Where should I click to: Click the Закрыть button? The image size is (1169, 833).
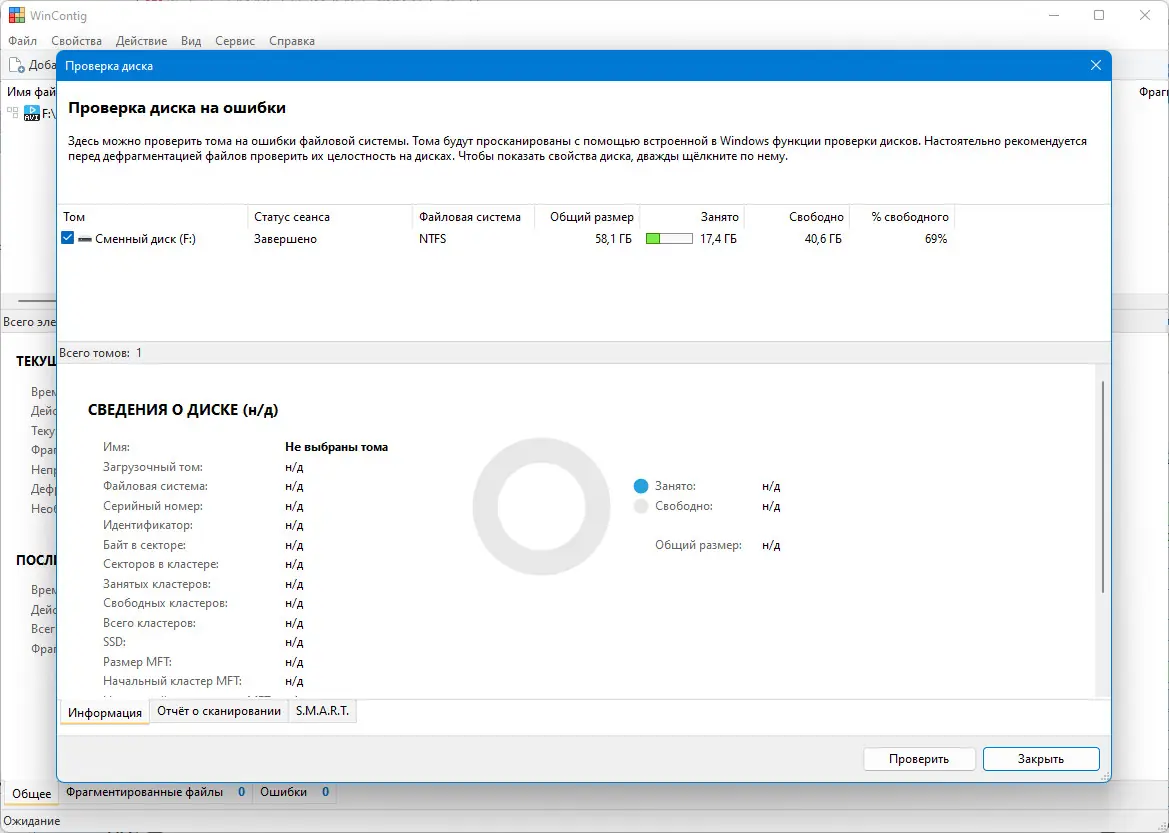[x=1041, y=759]
